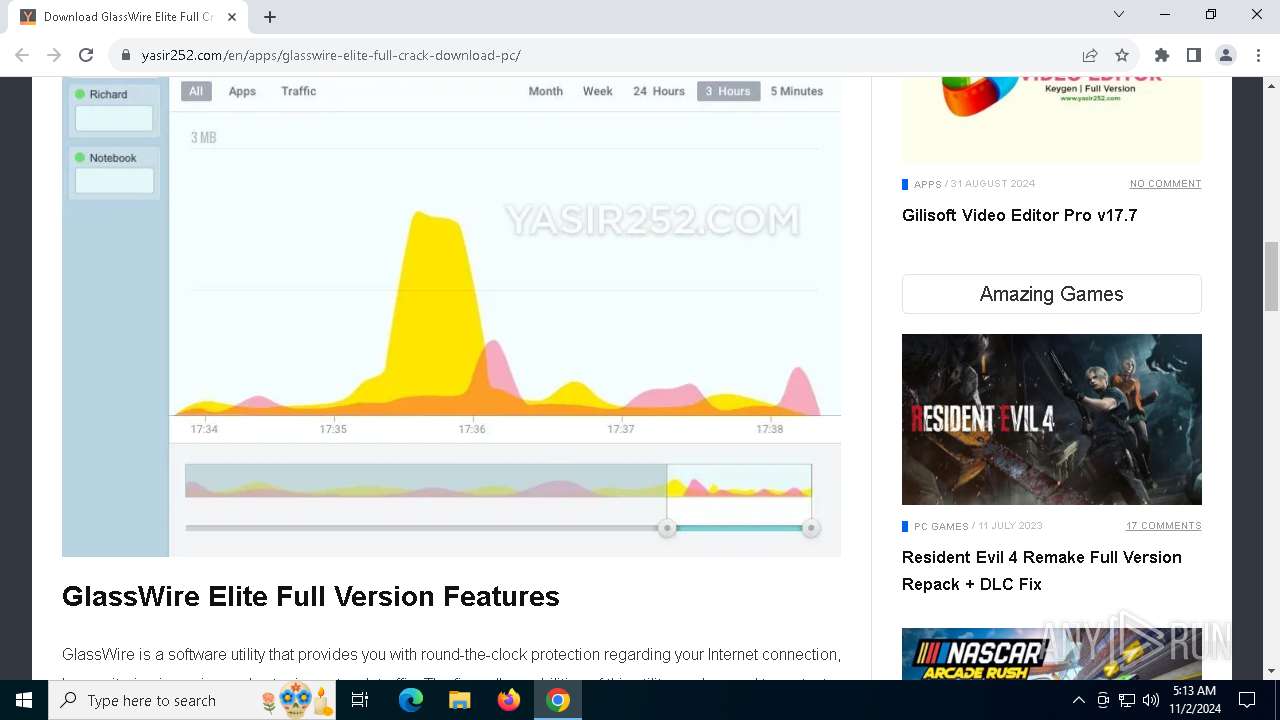This screenshot has width=1280, height=720.
Task: Select the Download GlassWire Elite tab
Action: 130,17
